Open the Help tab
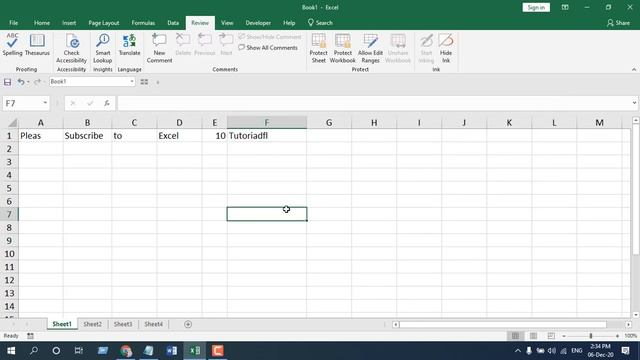 point(289,23)
